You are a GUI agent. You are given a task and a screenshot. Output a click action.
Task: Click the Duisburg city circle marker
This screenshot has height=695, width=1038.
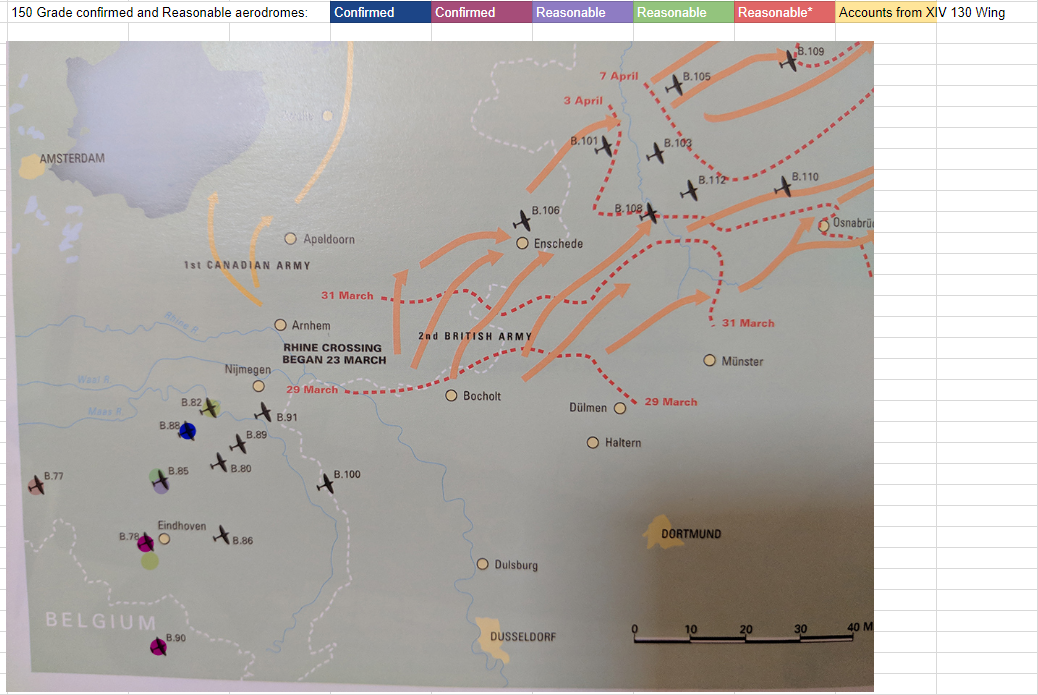(x=483, y=564)
